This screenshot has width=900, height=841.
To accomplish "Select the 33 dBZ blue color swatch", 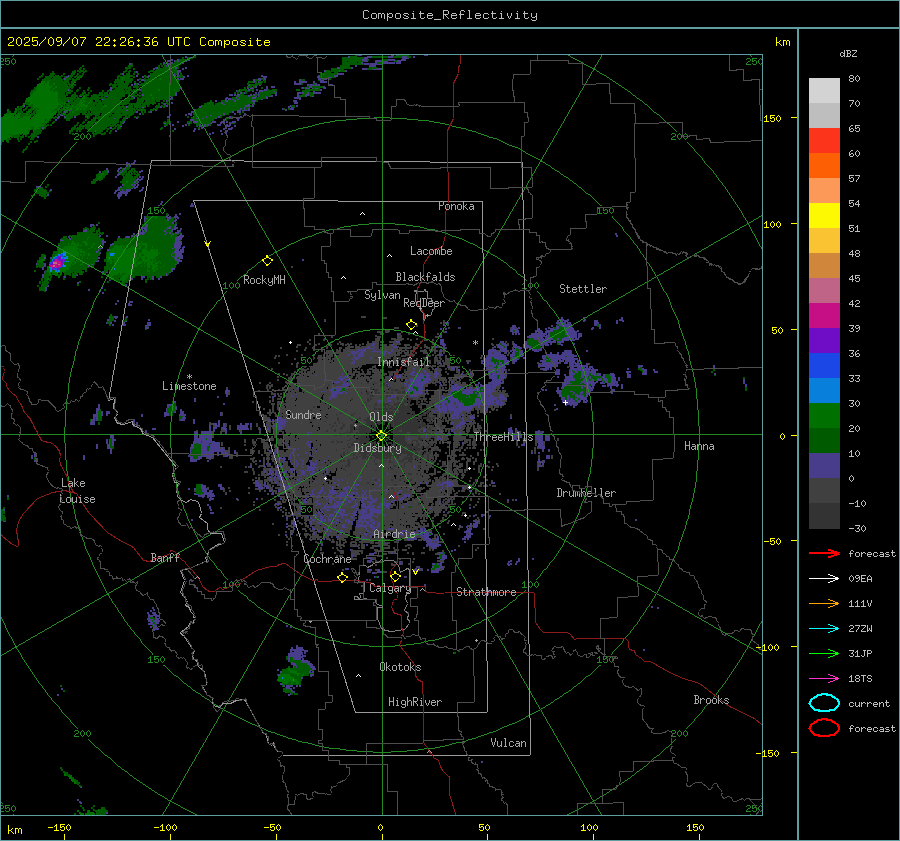I will click(x=824, y=366).
